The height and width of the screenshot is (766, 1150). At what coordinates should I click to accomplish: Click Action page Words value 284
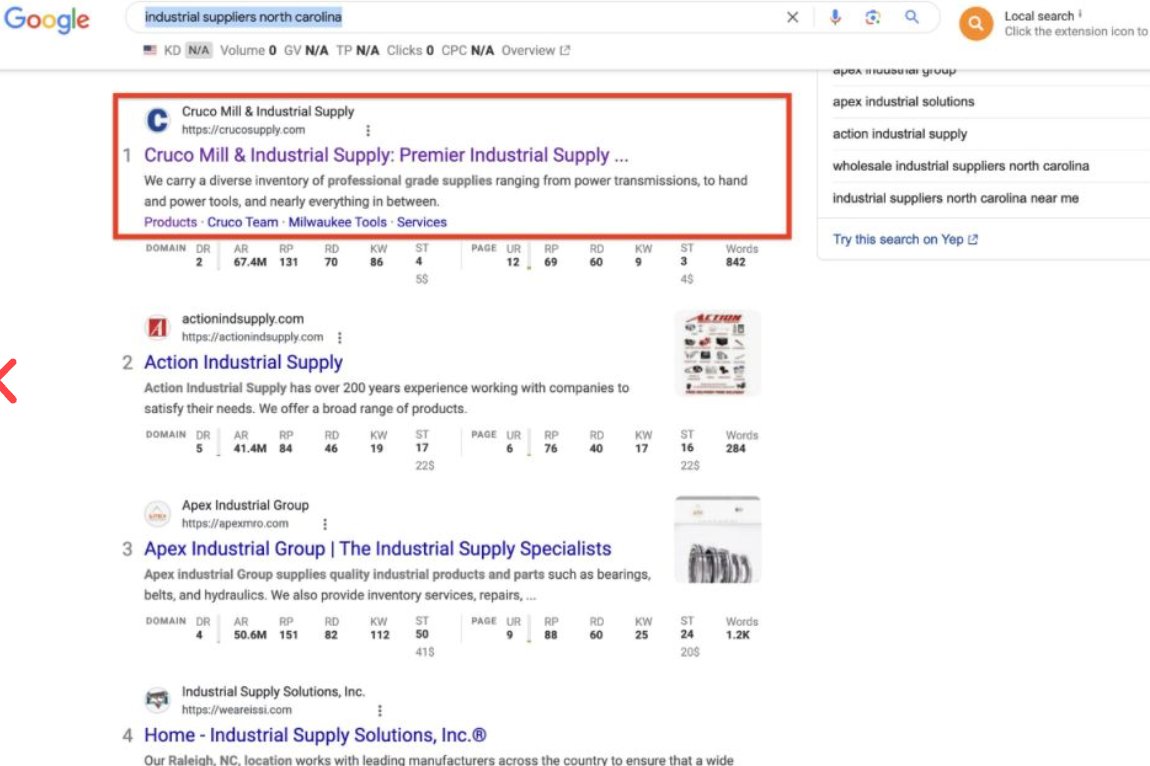736,448
